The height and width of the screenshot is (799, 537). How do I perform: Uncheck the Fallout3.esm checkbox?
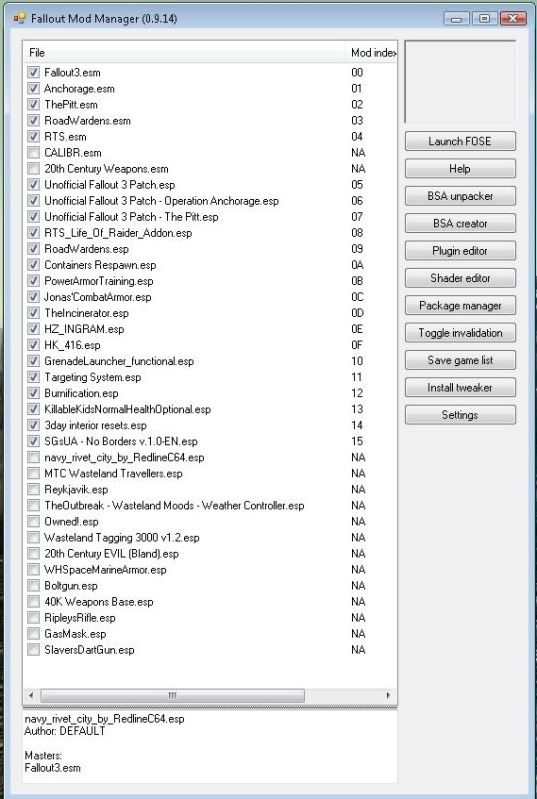click(33, 72)
